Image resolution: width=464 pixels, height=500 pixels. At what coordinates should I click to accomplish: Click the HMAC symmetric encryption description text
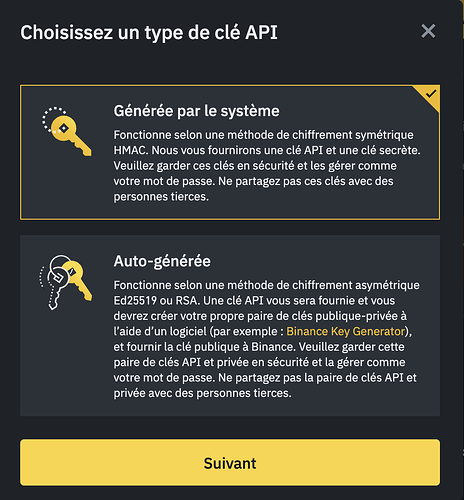pos(267,166)
